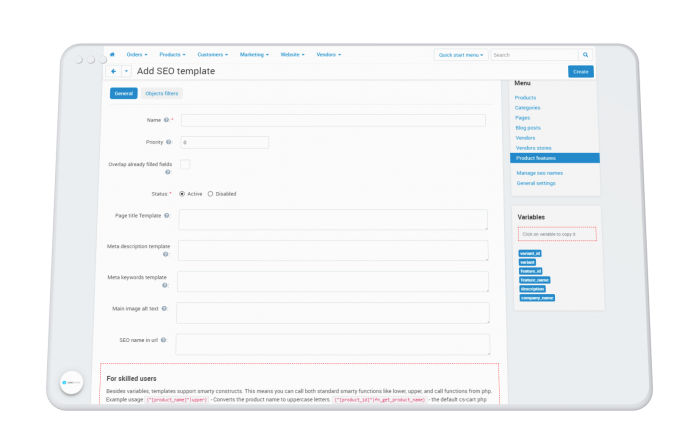The width and height of the screenshot is (700, 445).
Task: Open the Marketing menu
Action: [254, 54]
